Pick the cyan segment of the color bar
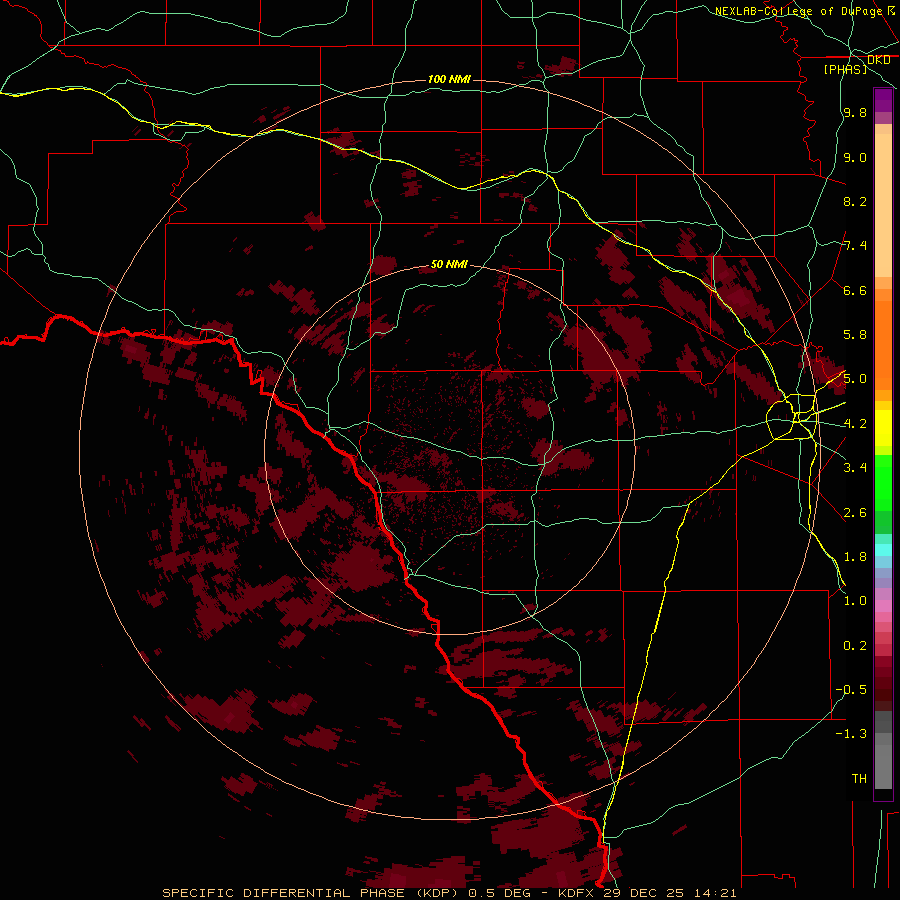The height and width of the screenshot is (900, 900). pyautogui.click(x=883, y=549)
